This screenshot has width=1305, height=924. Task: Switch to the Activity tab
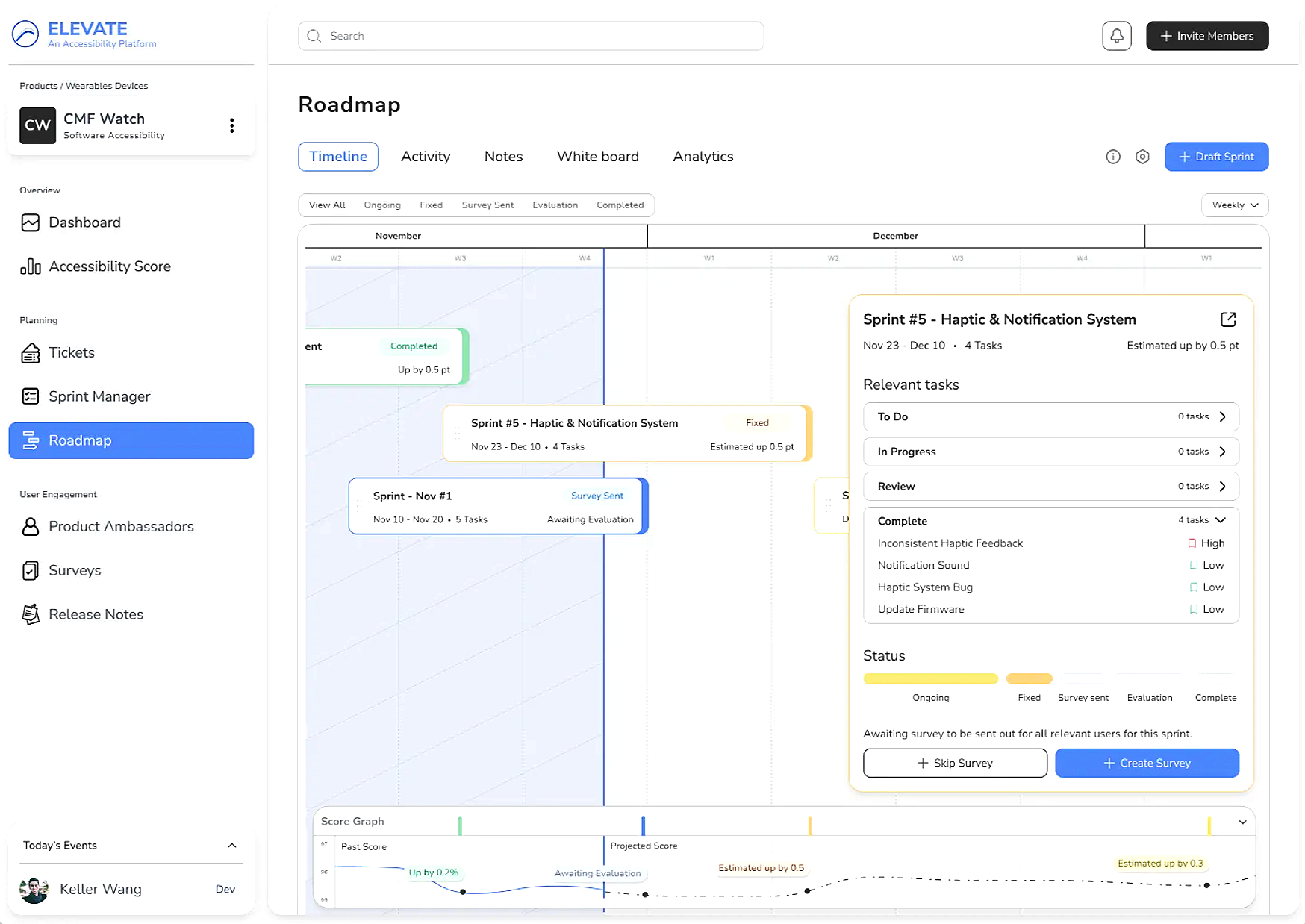coord(426,157)
